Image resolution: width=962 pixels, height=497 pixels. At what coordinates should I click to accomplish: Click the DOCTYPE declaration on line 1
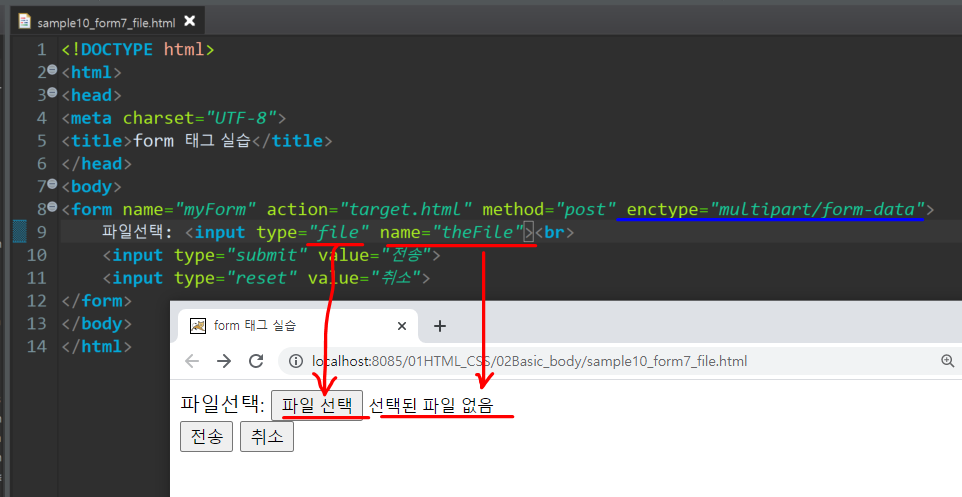coord(137,49)
